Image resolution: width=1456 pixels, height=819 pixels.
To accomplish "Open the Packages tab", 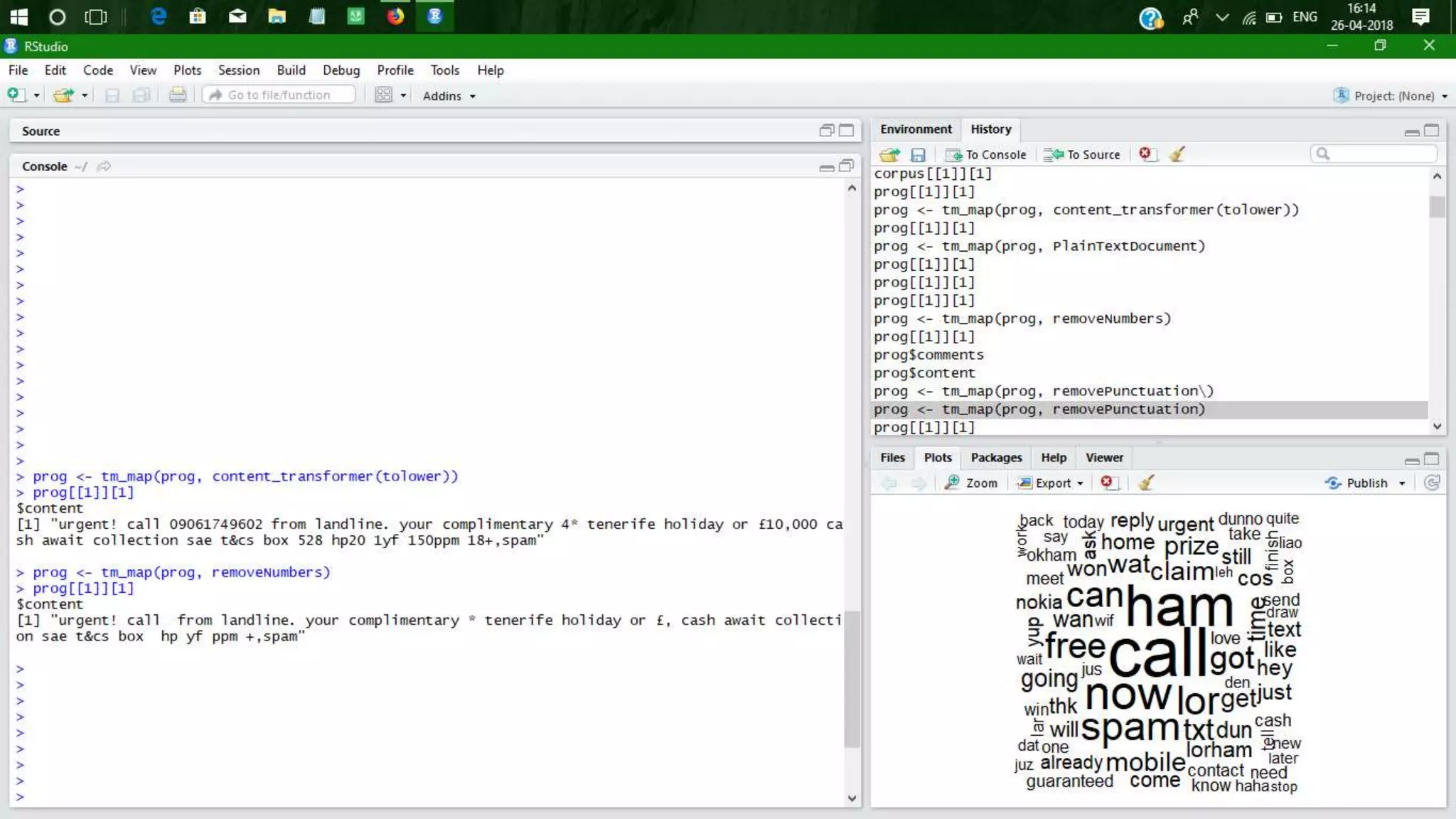I will coord(996,457).
